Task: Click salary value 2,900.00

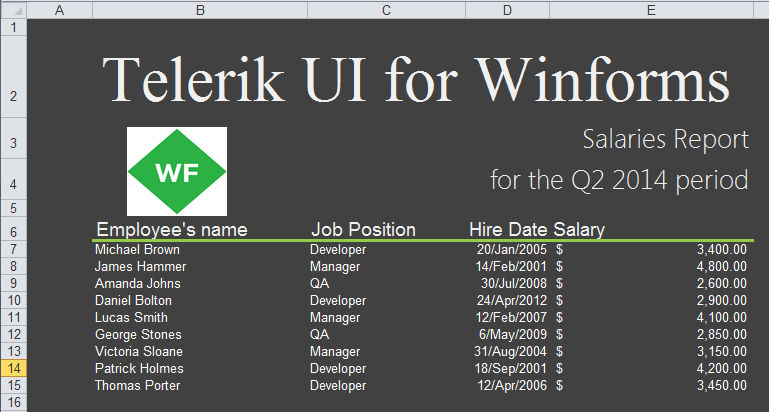Action: pyautogui.click(x=722, y=300)
